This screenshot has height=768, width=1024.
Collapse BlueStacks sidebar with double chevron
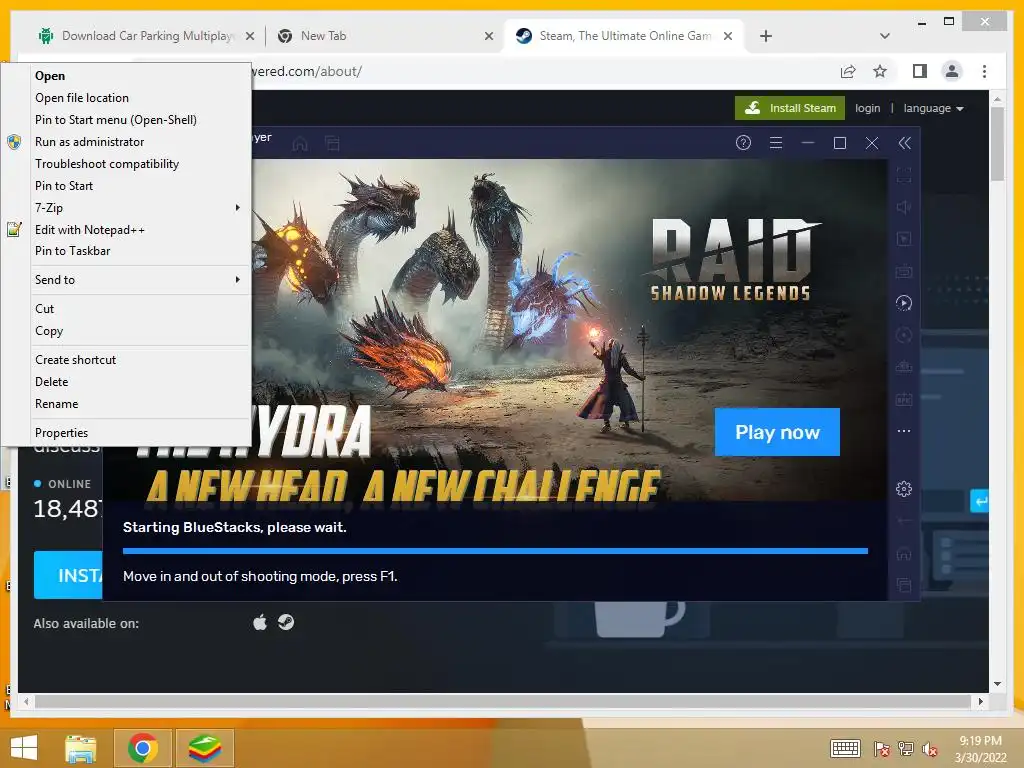(904, 143)
